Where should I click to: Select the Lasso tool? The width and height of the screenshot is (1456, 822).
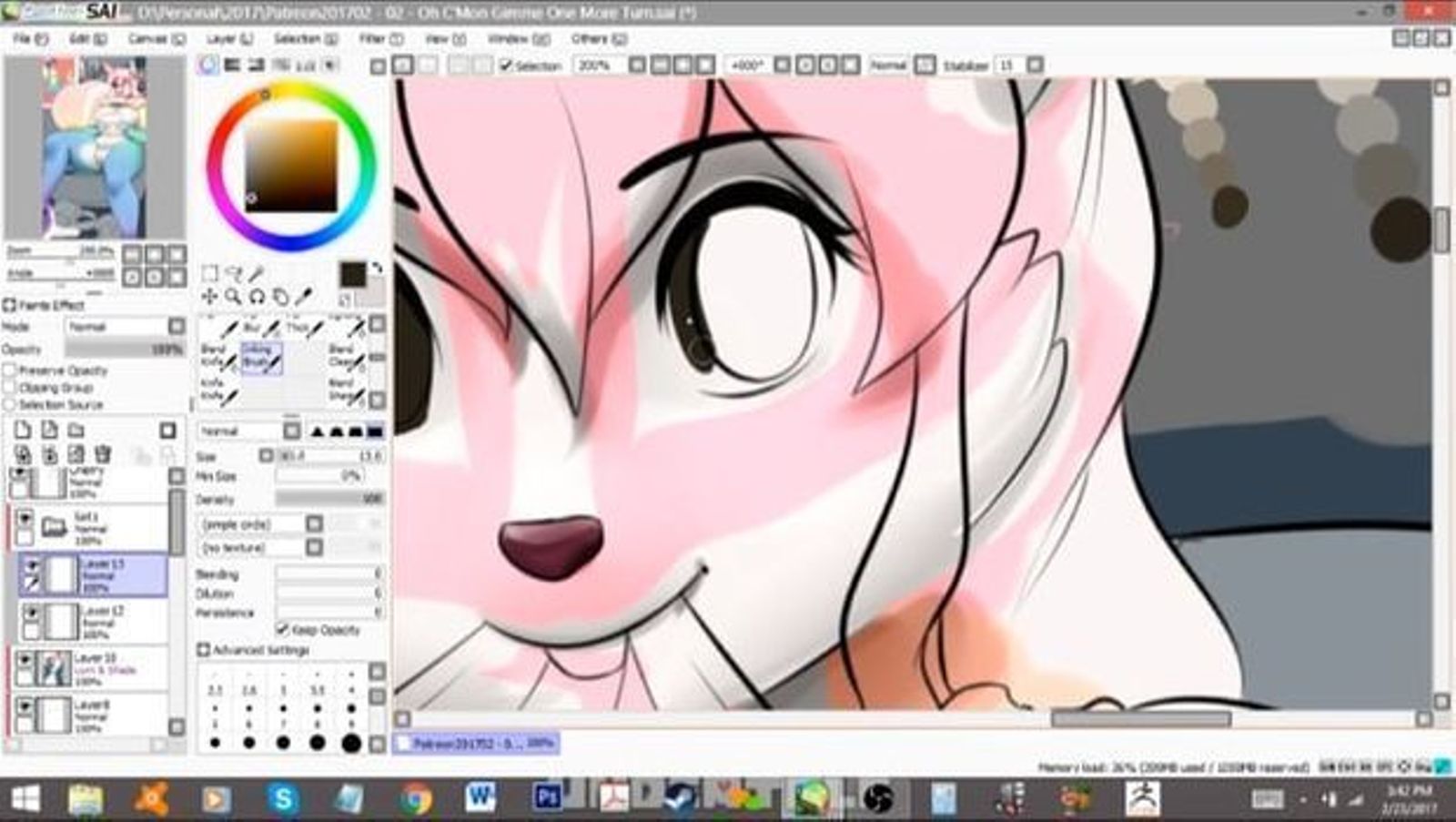(x=234, y=273)
